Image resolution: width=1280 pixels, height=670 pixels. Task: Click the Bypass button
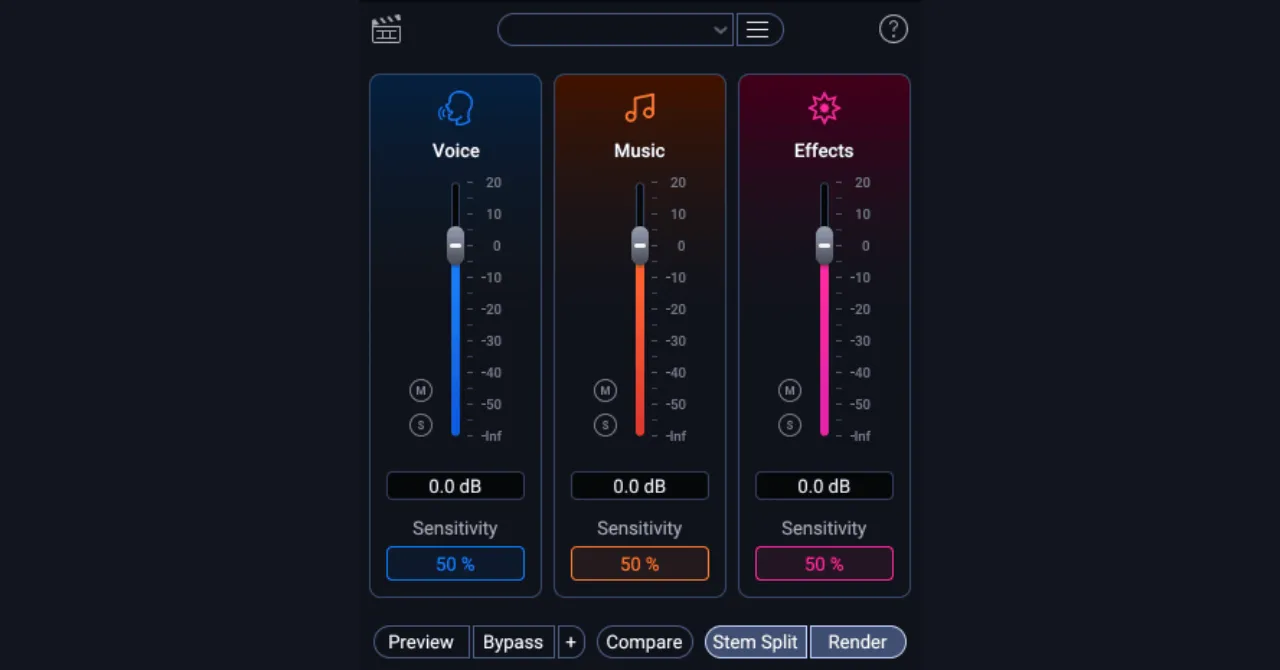point(513,642)
